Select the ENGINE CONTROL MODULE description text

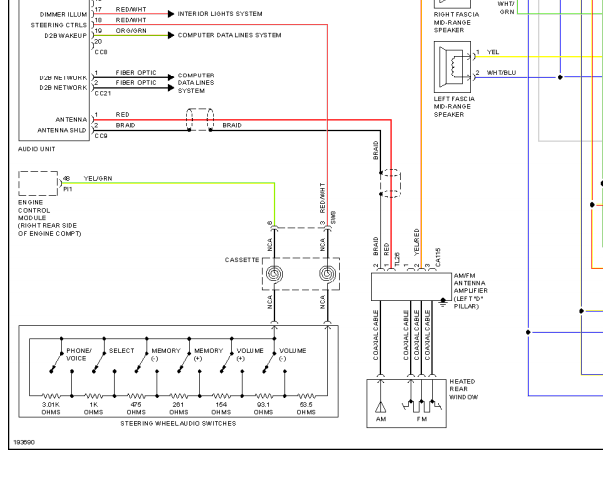[x=49, y=218]
